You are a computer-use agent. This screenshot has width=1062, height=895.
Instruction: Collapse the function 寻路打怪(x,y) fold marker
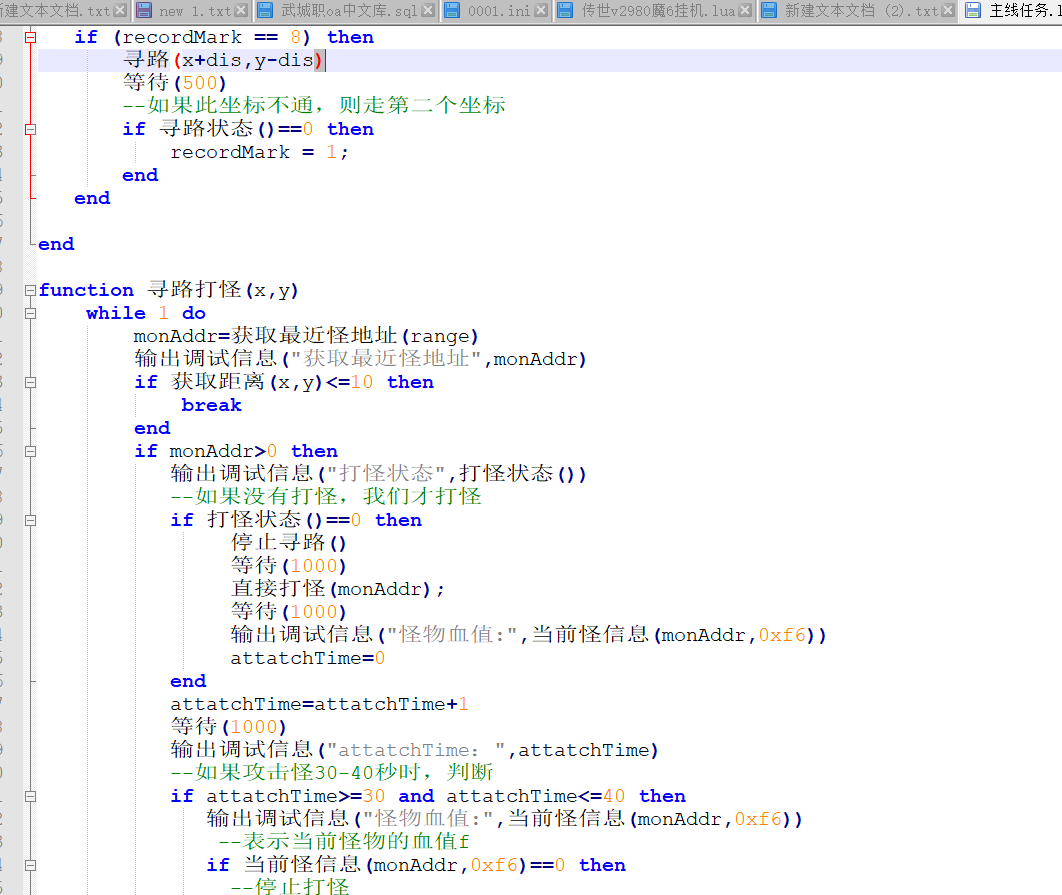point(31,290)
